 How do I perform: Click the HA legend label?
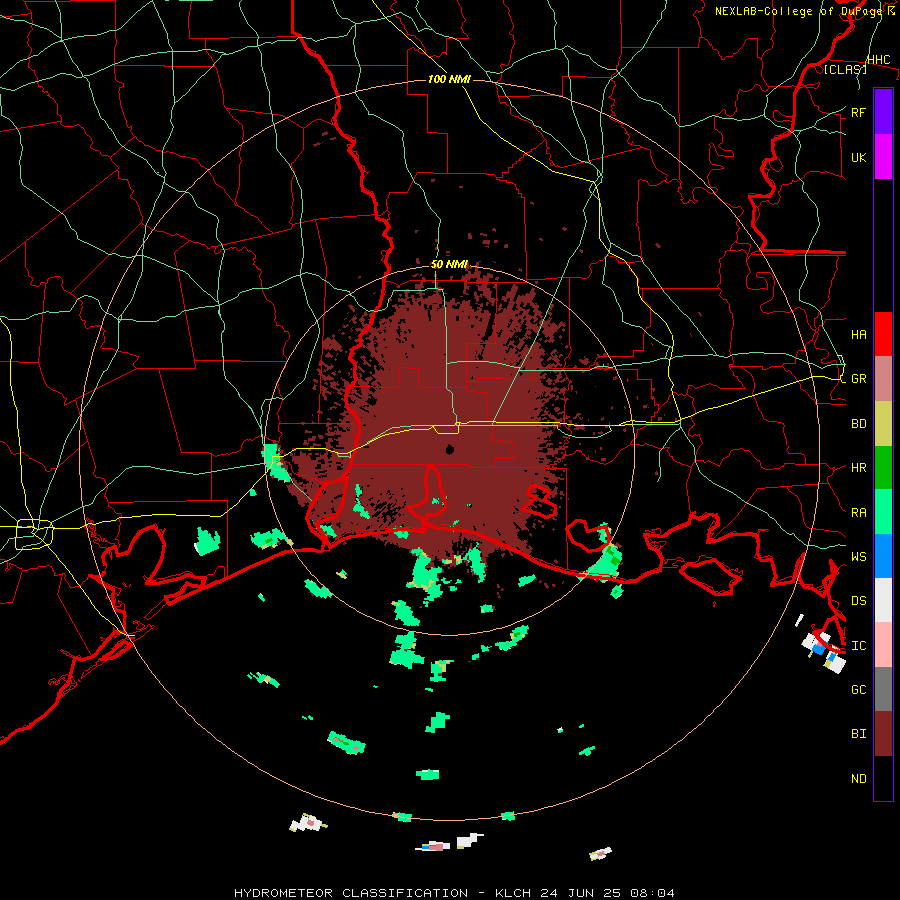click(858, 334)
